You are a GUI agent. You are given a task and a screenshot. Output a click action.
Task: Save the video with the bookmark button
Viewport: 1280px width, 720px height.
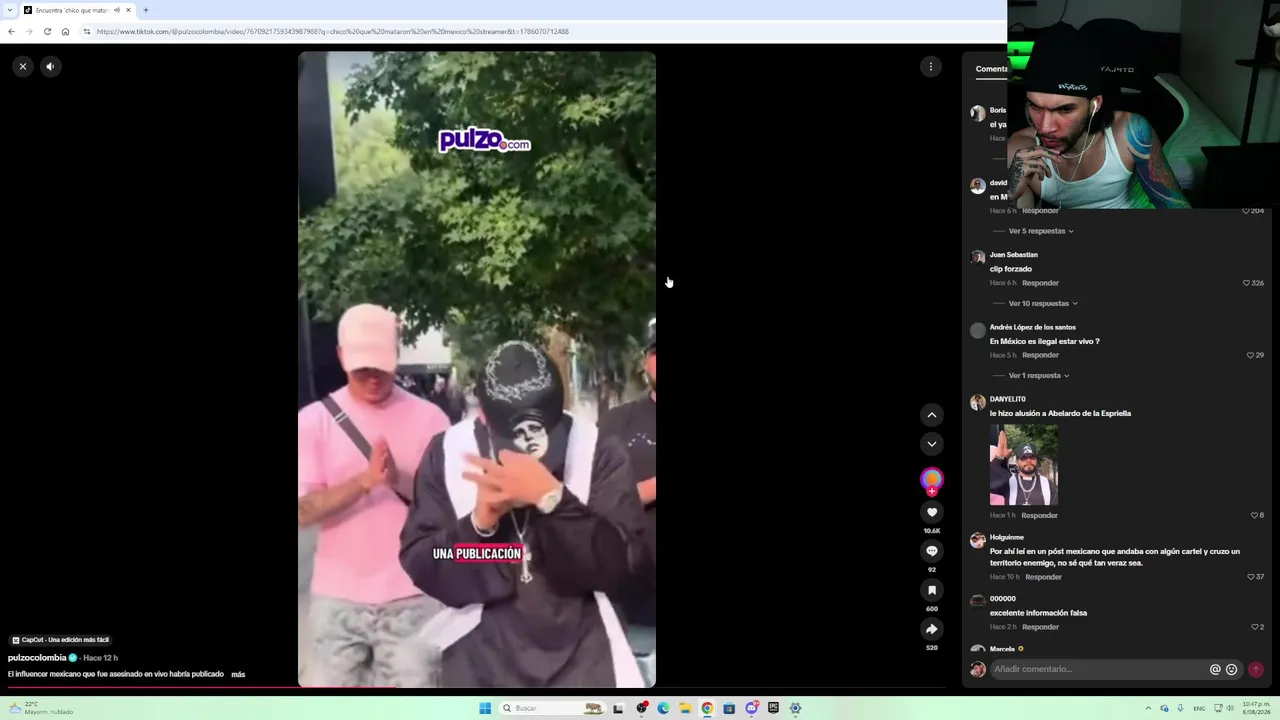932,590
